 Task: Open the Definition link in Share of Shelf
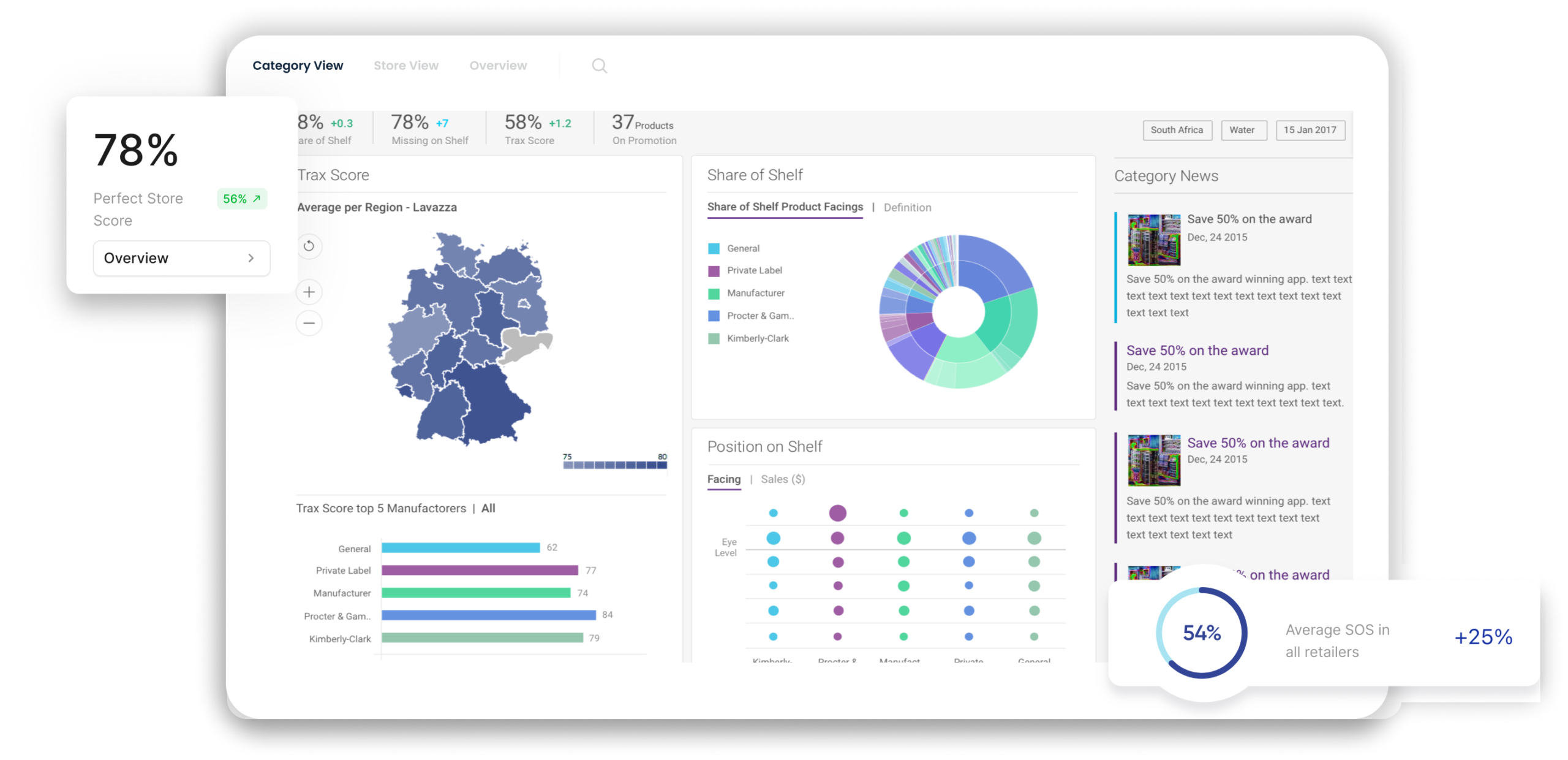(907, 208)
